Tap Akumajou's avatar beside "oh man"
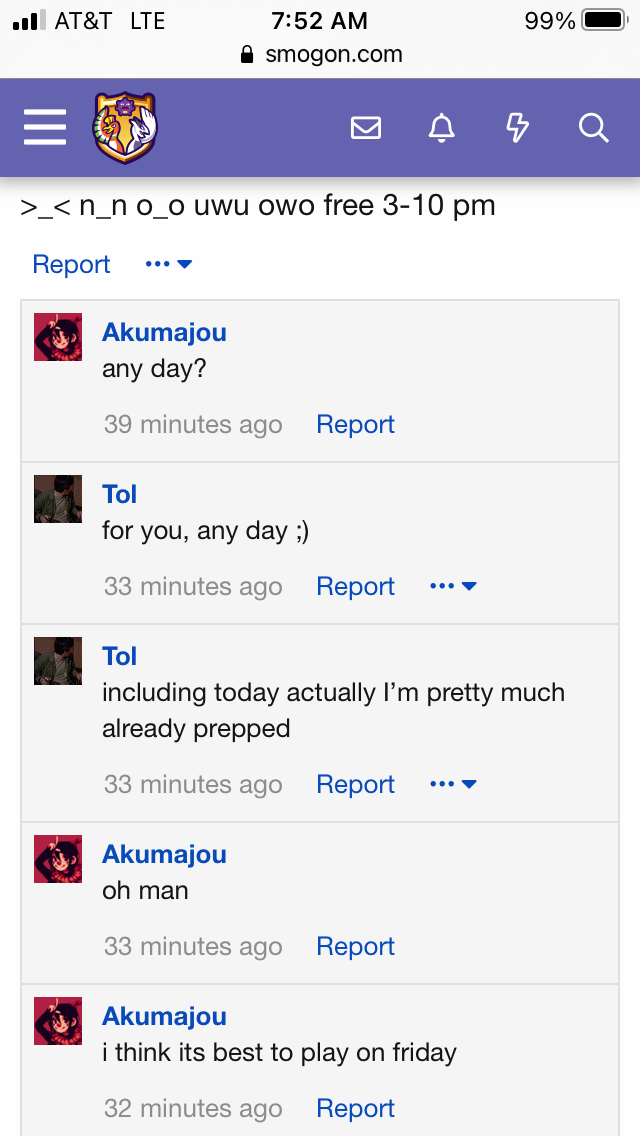Screen dimensions: 640x1136 click(58, 859)
